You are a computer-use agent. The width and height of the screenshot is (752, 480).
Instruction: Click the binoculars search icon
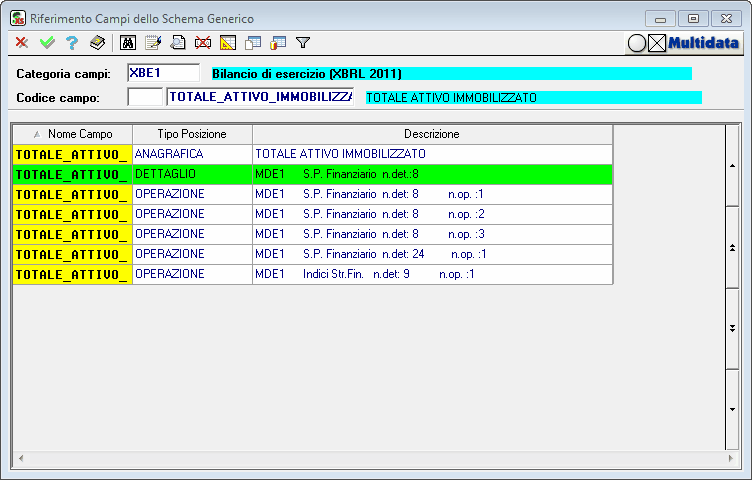[x=128, y=43]
